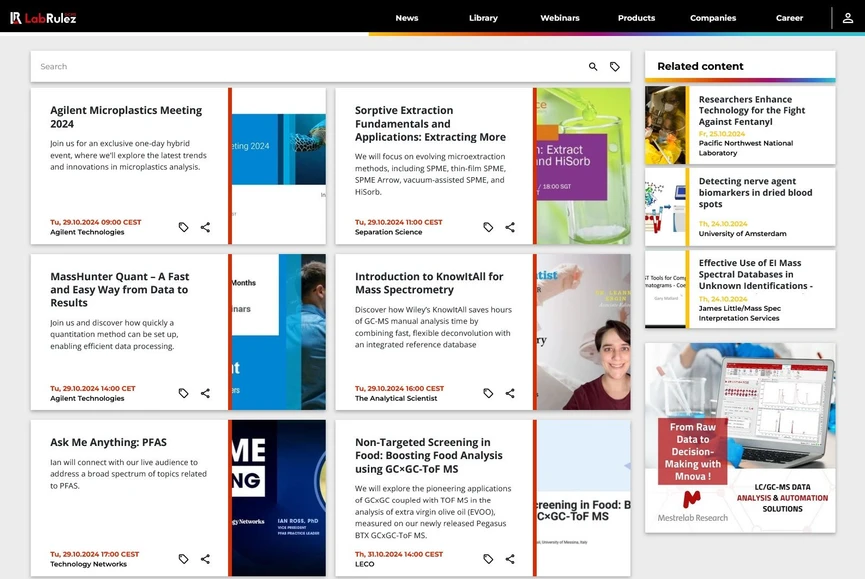865x579 pixels.
Task: Click the EI Mass Spectral Databases thumbnail
Action: click(x=665, y=289)
